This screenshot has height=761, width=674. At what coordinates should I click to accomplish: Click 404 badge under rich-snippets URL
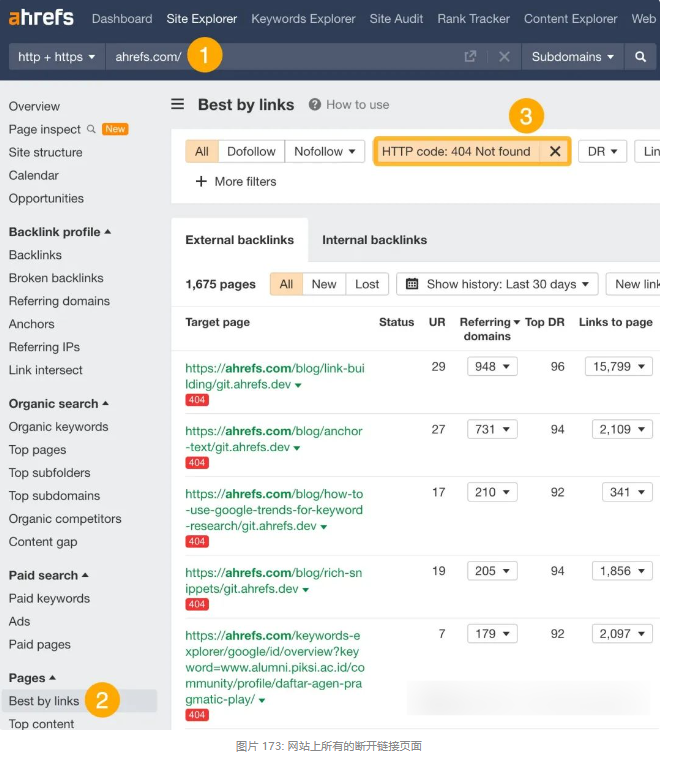tap(197, 604)
